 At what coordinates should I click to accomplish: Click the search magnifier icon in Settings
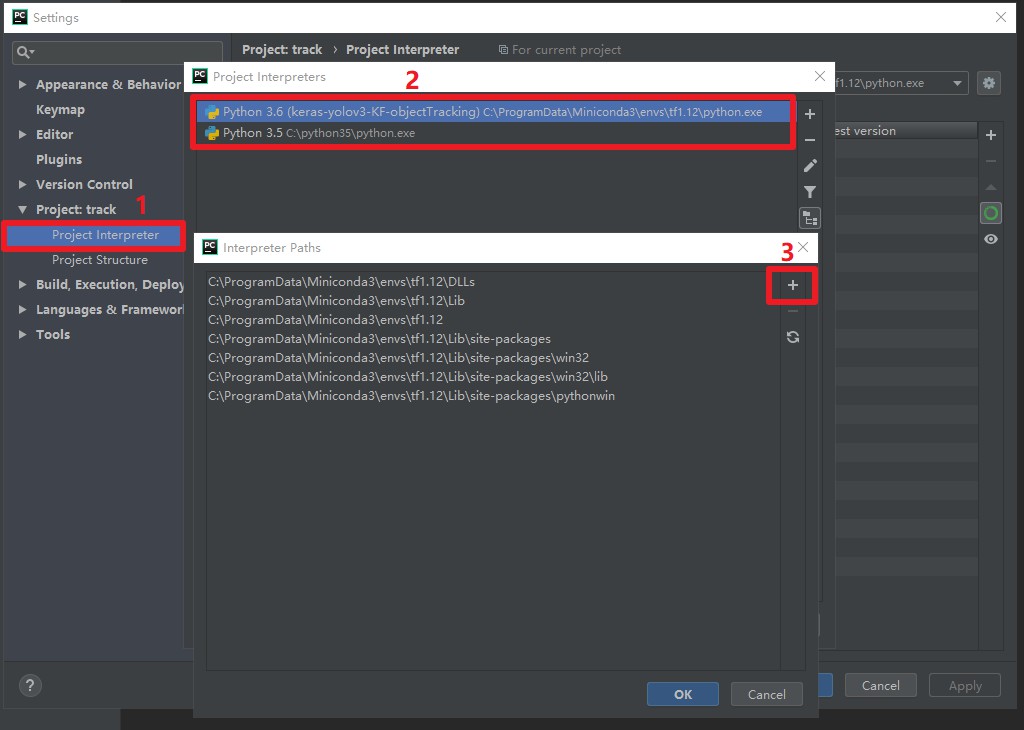pyautogui.click(x=25, y=52)
